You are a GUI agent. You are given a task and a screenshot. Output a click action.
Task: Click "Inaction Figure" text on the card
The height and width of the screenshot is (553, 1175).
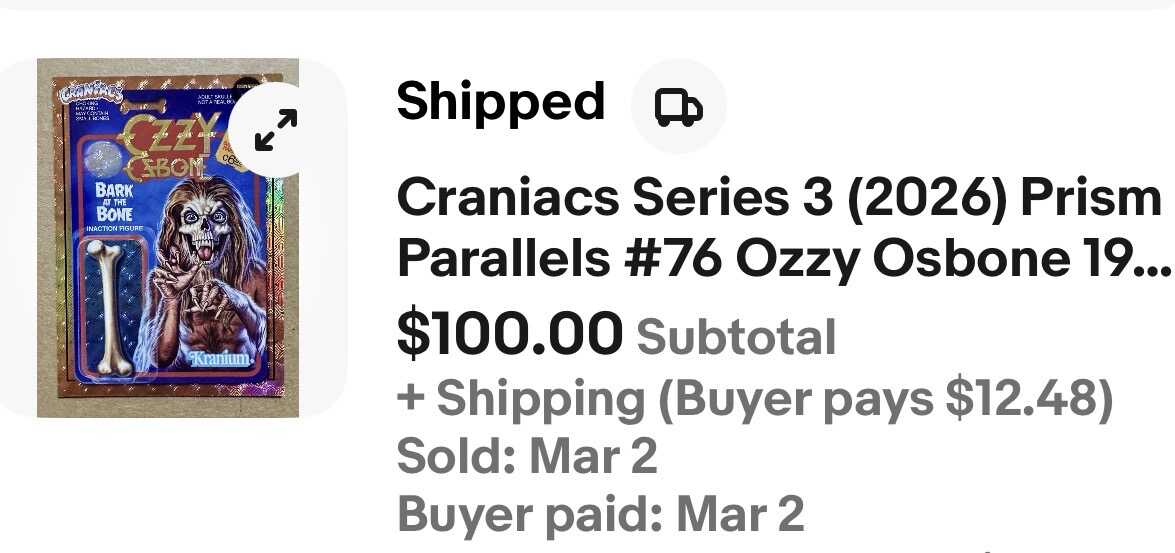coord(115,228)
